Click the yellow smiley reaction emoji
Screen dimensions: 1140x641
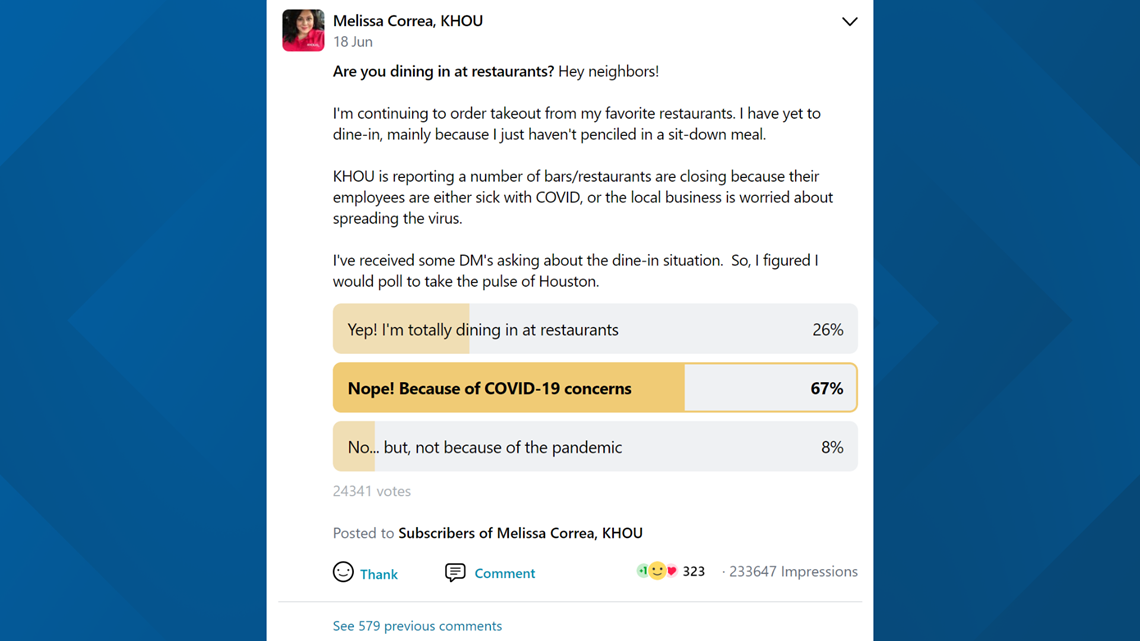click(x=657, y=571)
